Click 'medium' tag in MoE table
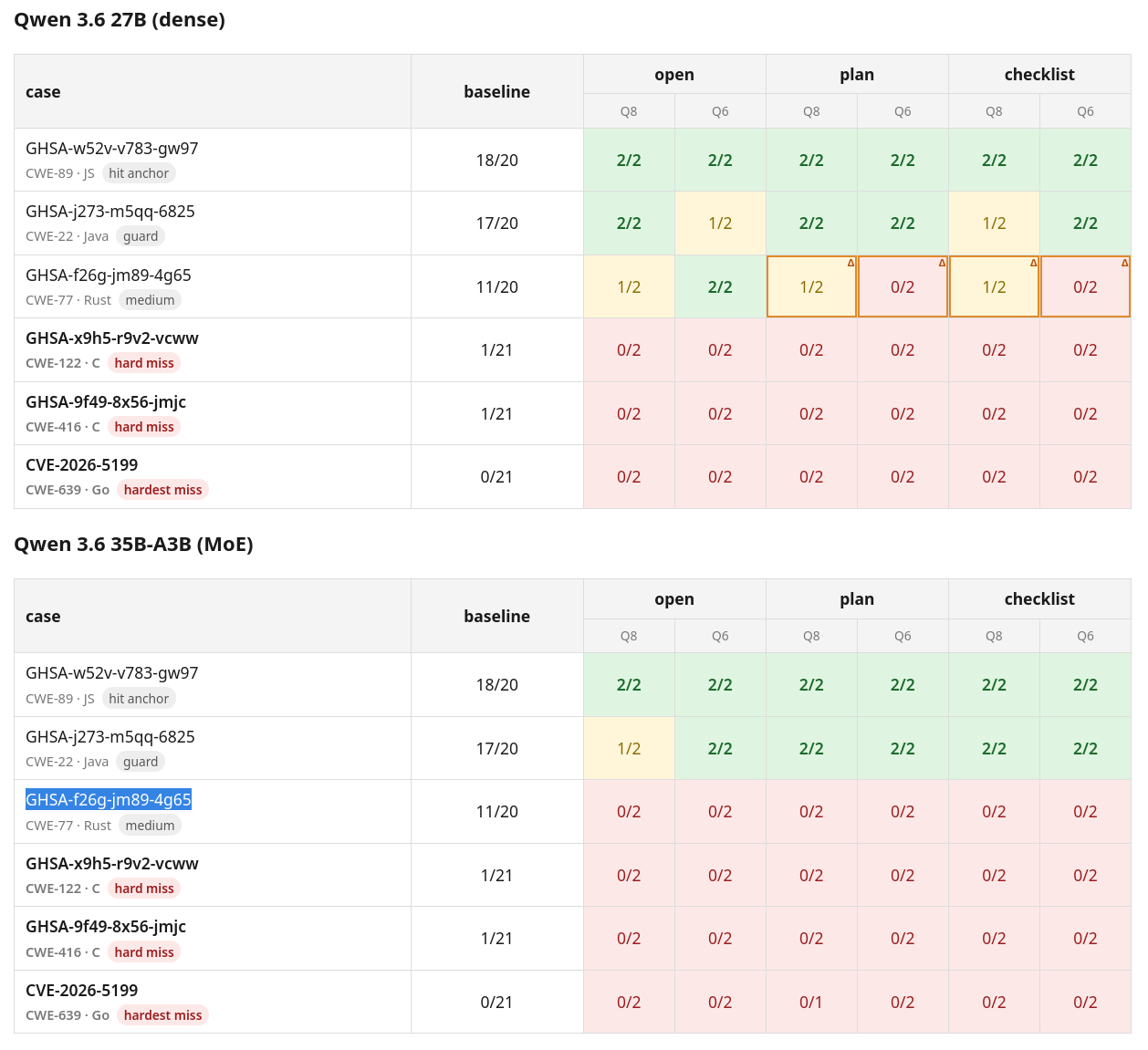1148x1050 pixels. (150, 826)
